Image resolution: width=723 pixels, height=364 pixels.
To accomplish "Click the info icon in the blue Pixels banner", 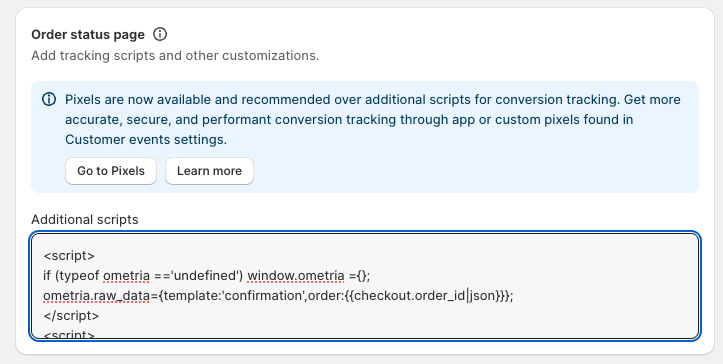I will (x=49, y=99).
